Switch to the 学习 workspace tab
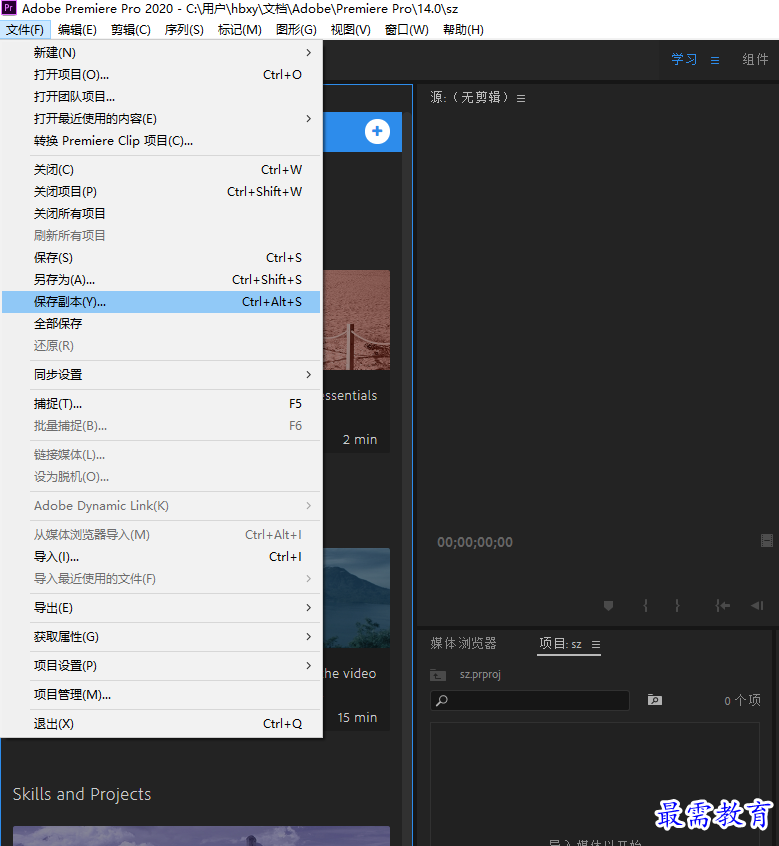779x846 pixels. coord(684,59)
